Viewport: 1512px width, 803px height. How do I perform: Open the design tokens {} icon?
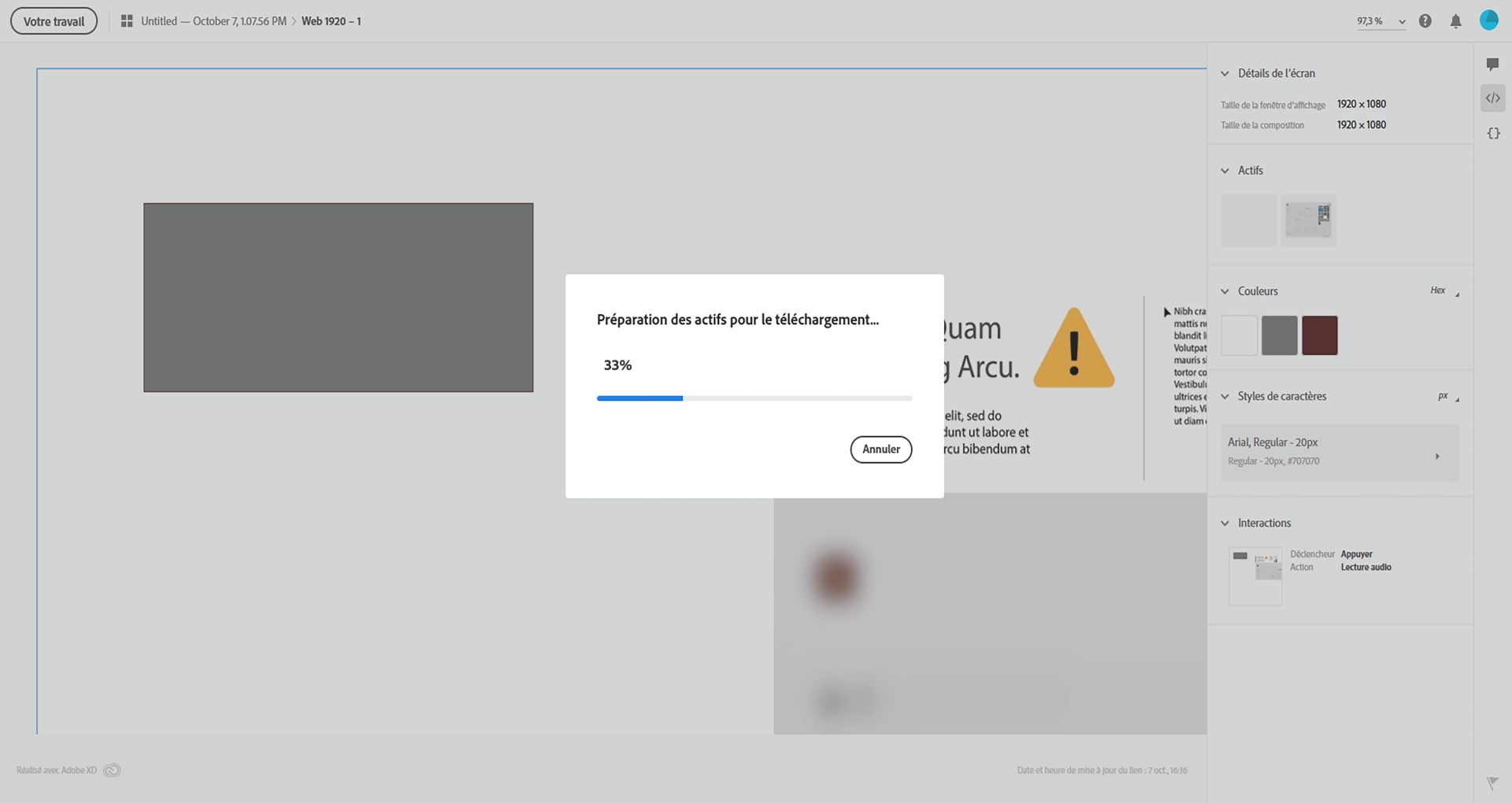click(1493, 132)
